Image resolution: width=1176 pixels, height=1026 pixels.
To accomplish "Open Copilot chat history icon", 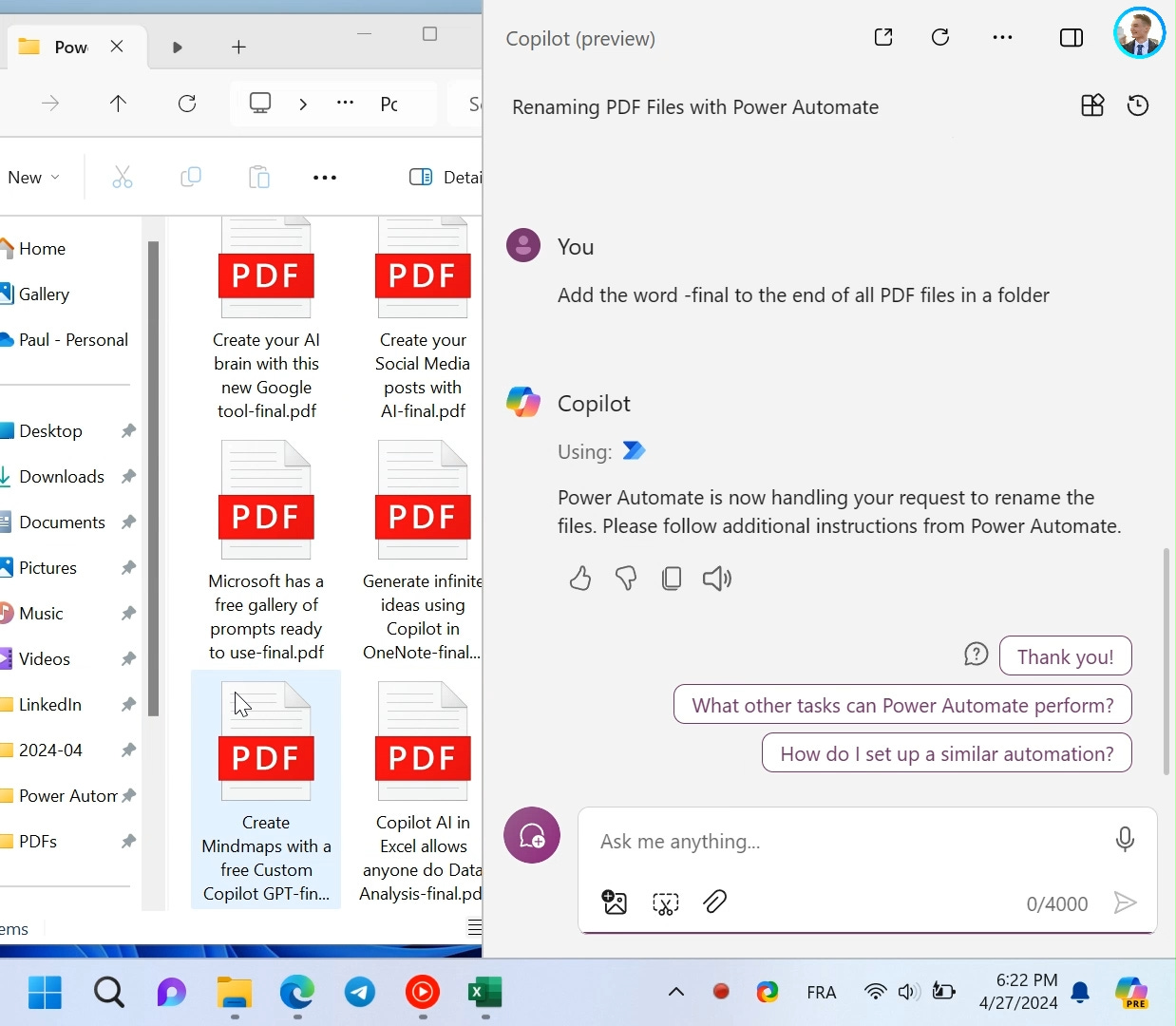I will pyautogui.click(x=1138, y=105).
